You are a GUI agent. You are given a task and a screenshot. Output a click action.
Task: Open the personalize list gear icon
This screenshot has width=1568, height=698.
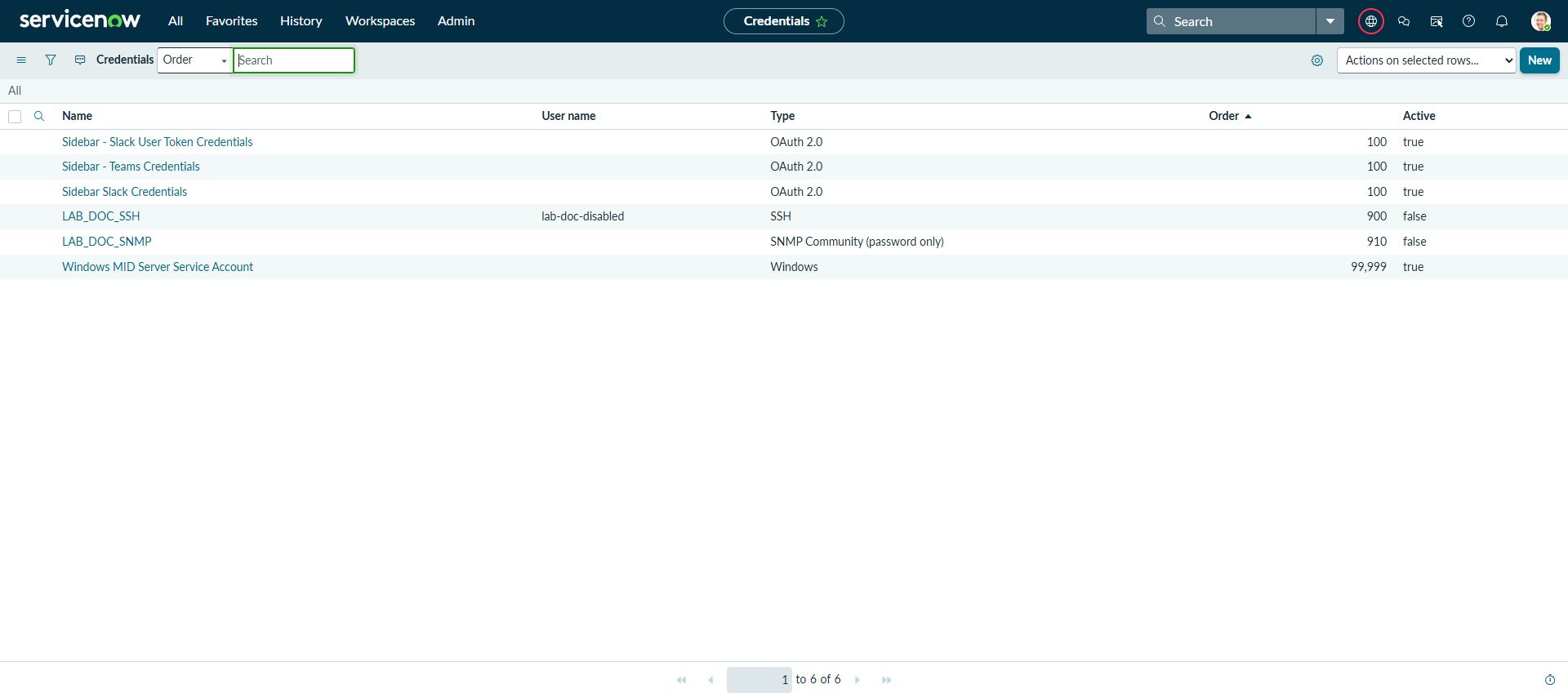(1317, 60)
